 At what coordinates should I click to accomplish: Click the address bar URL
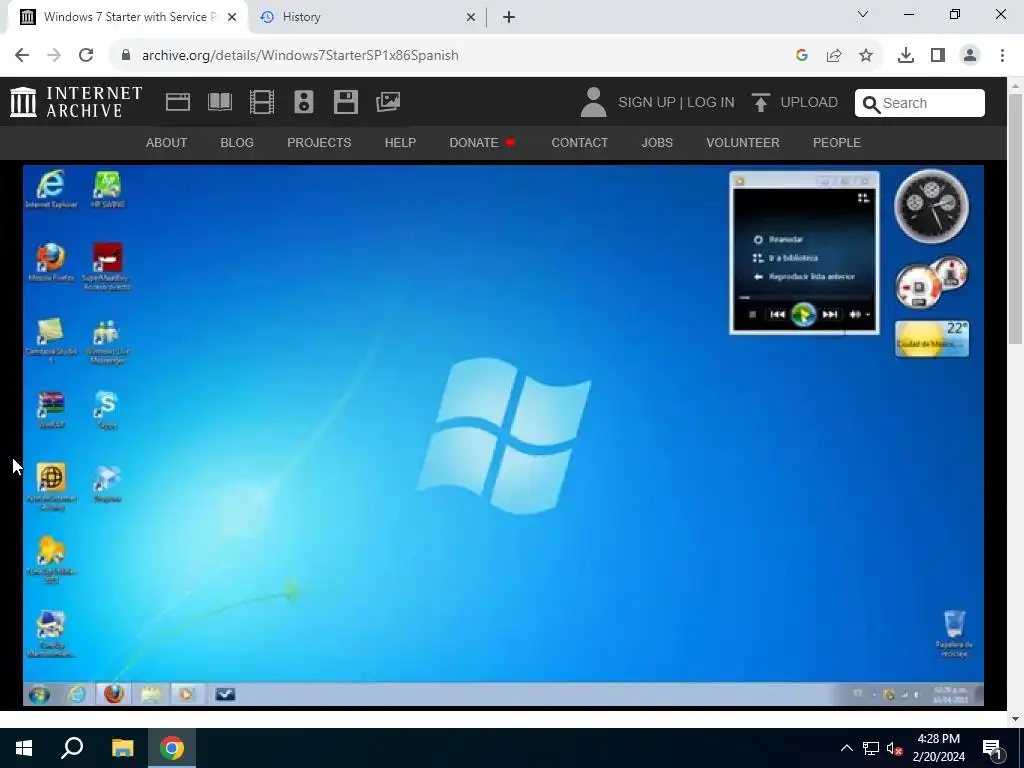(300, 56)
